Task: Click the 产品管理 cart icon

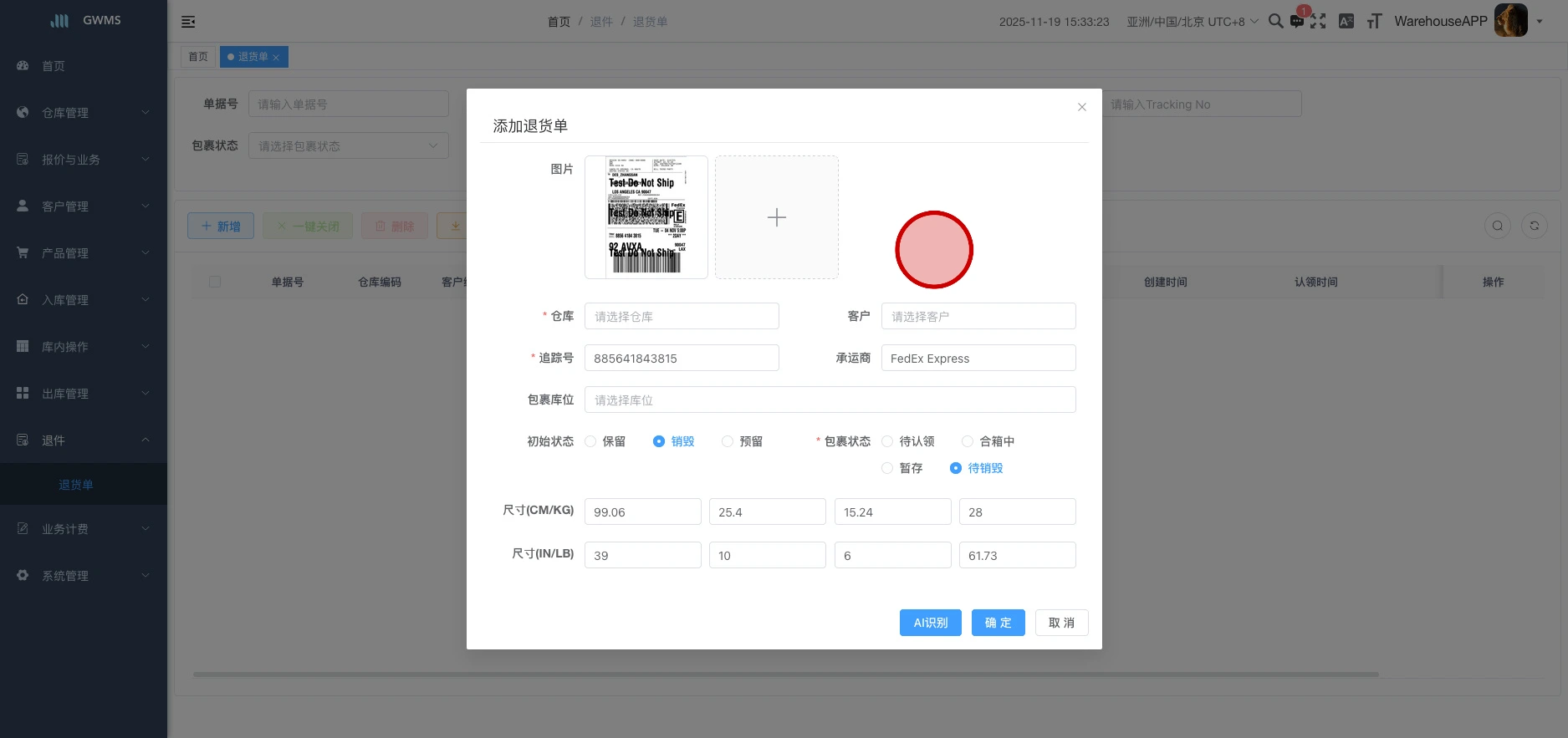Action: 23,252
